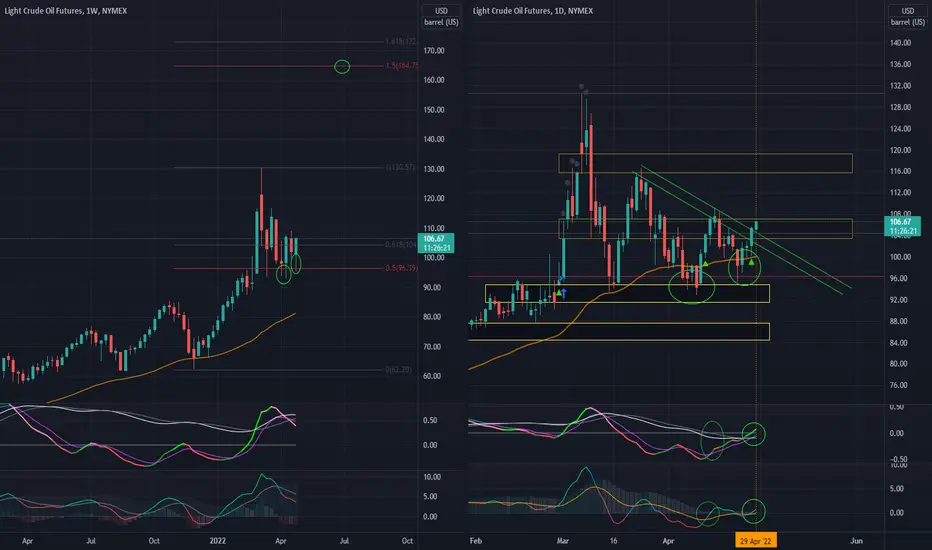Select the 1(130.57) Fibonacci level label

400,168
